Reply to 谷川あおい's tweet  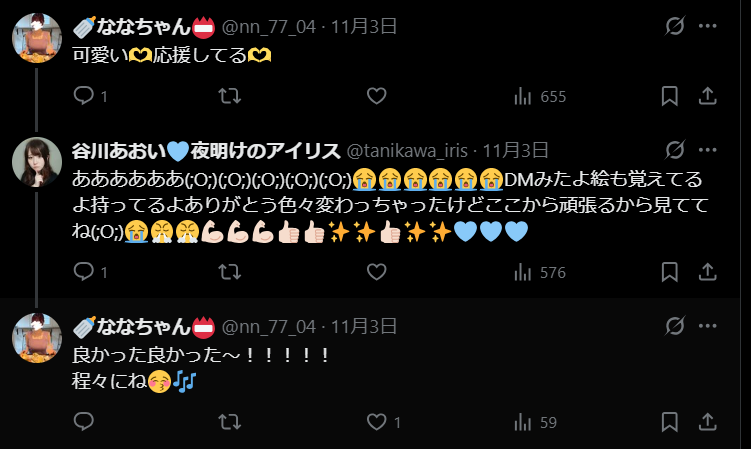pyautogui.click(x=91, y=272)
